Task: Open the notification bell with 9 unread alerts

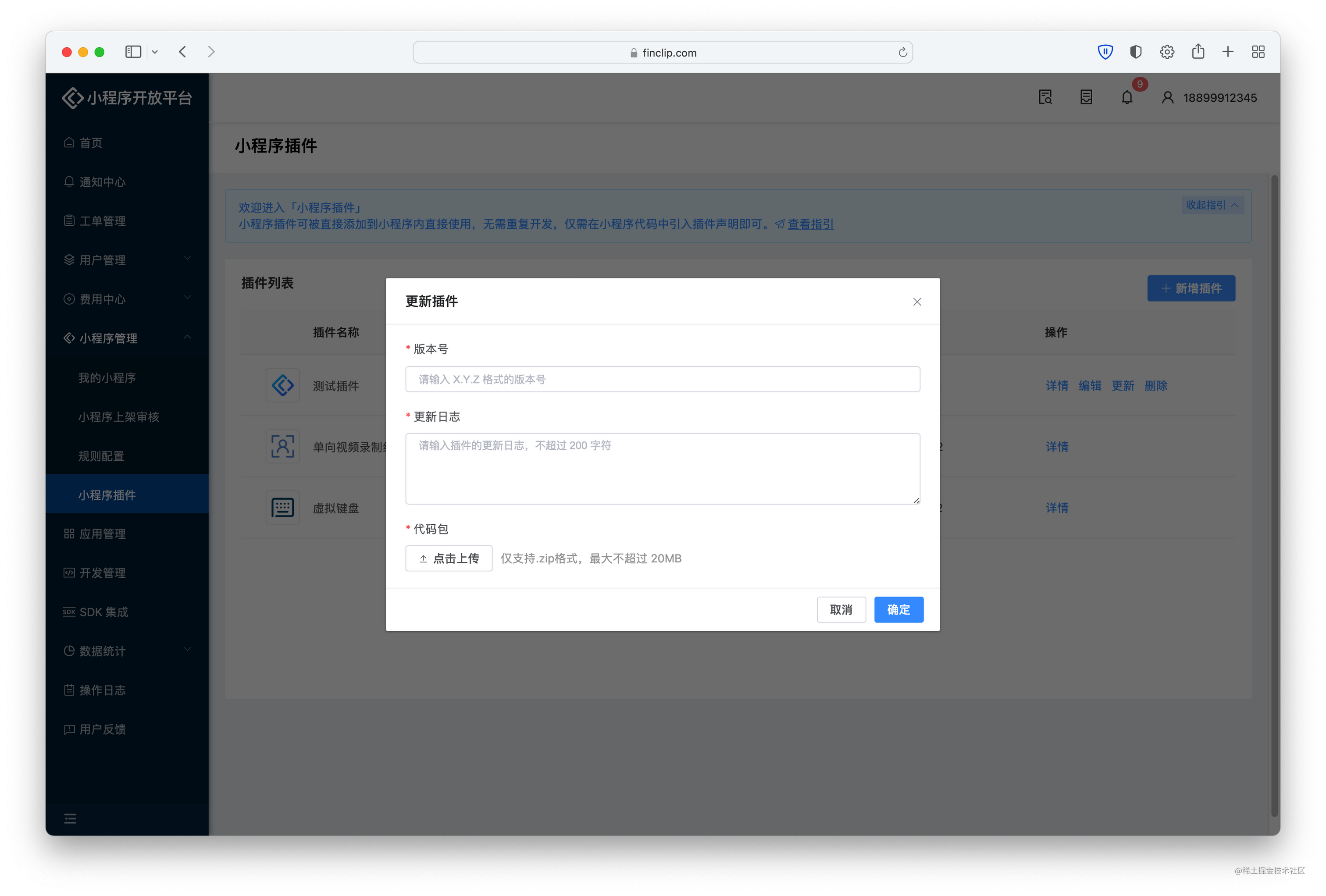Action: coord(1127,97)
